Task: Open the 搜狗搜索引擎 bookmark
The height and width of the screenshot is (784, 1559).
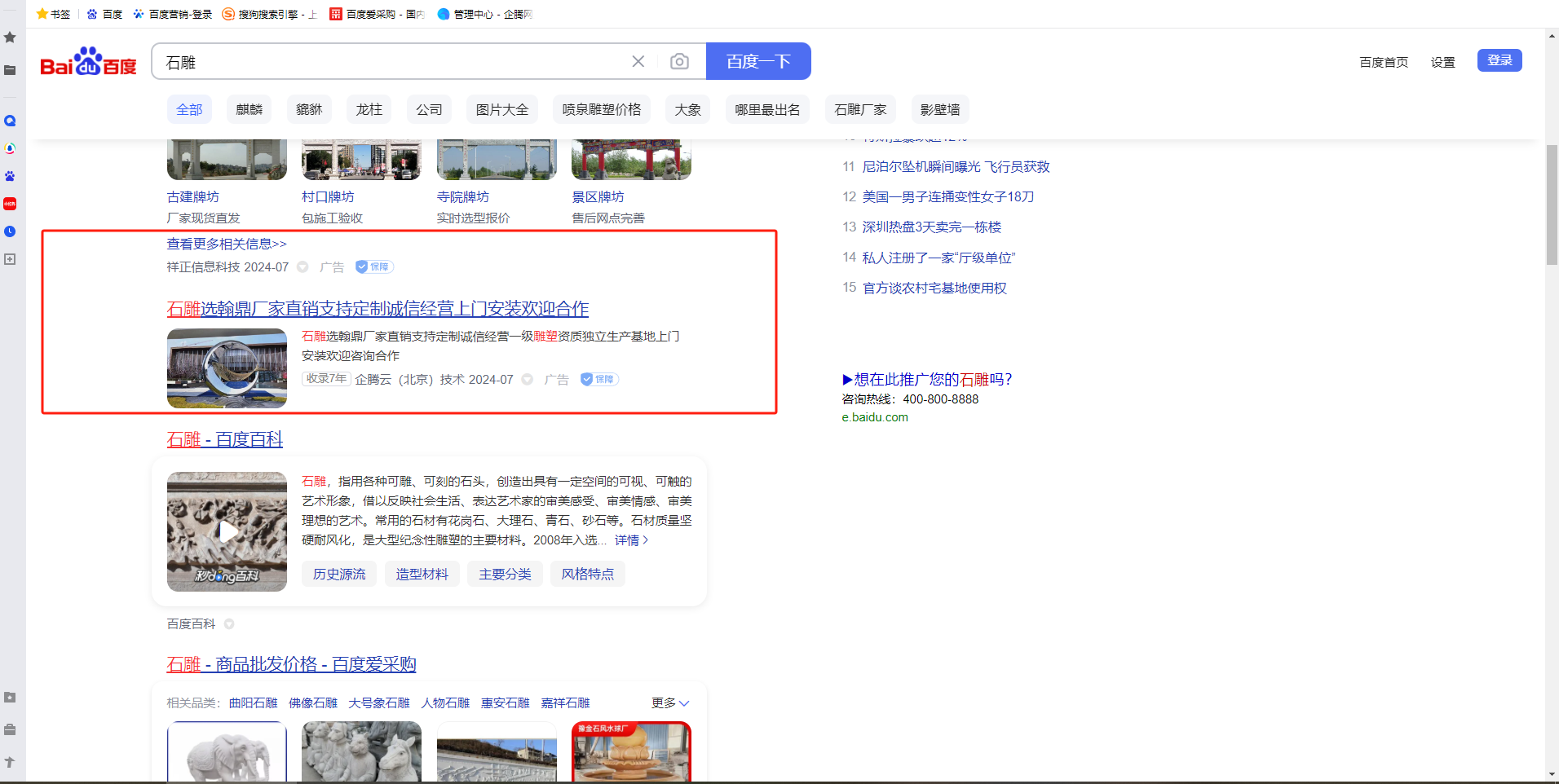Action: pyautogui.click(x=270, y=14)
